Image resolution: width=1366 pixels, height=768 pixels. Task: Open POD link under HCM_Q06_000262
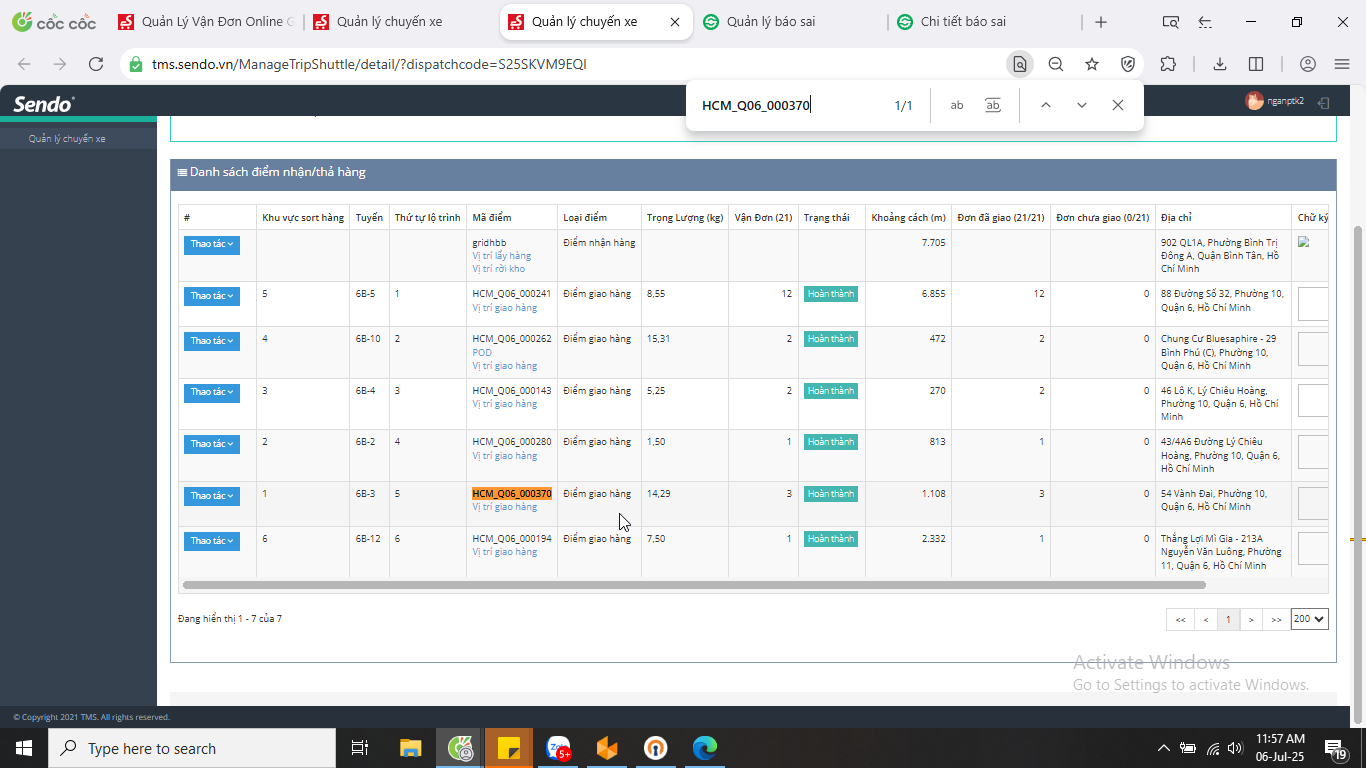coord(482,353)
